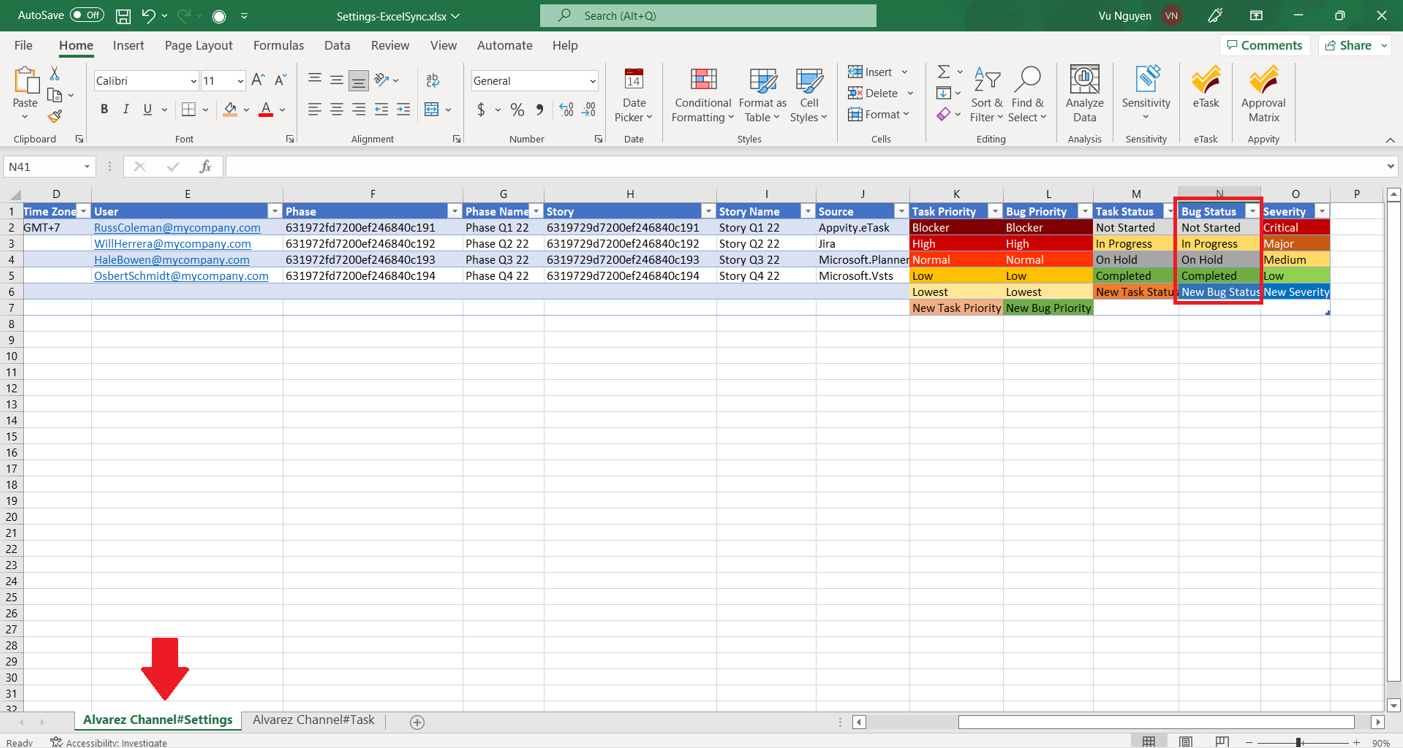
Task: Open Conditional Formatting in the ribbon
Action: pos(702,95)
